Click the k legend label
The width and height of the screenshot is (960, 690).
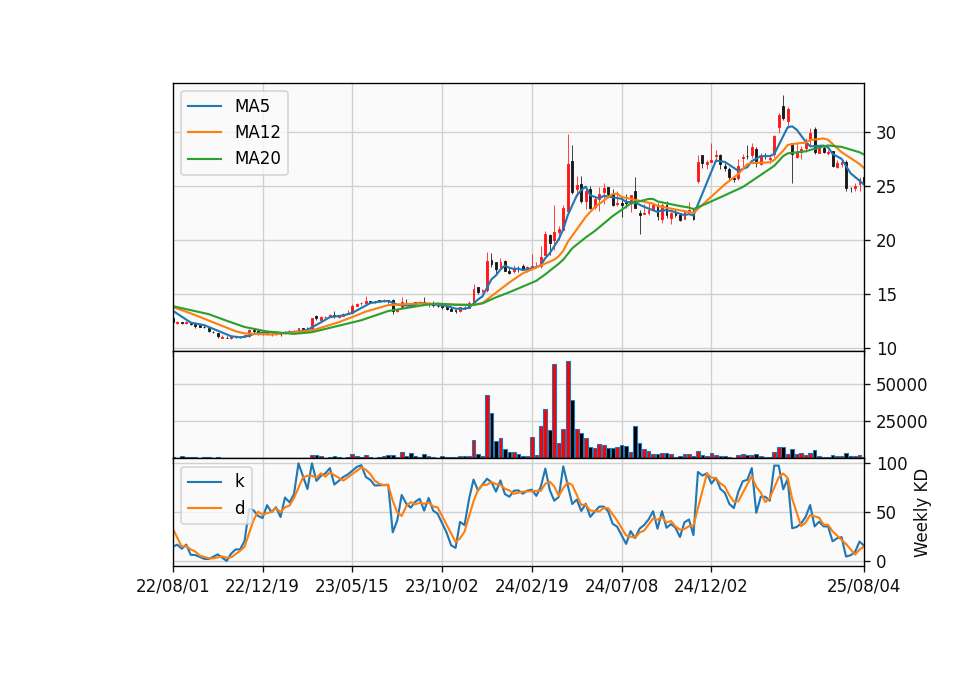(239, 481)
